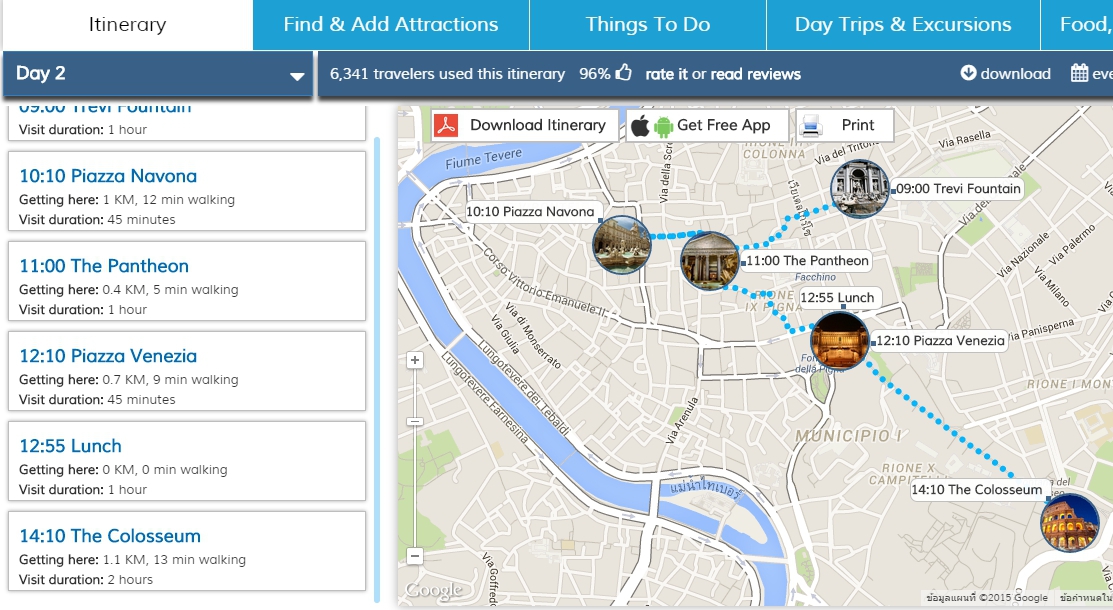Open the 12:10 Piazza Venezia itinerary link

pyautogui.click(x=108, y=356)
